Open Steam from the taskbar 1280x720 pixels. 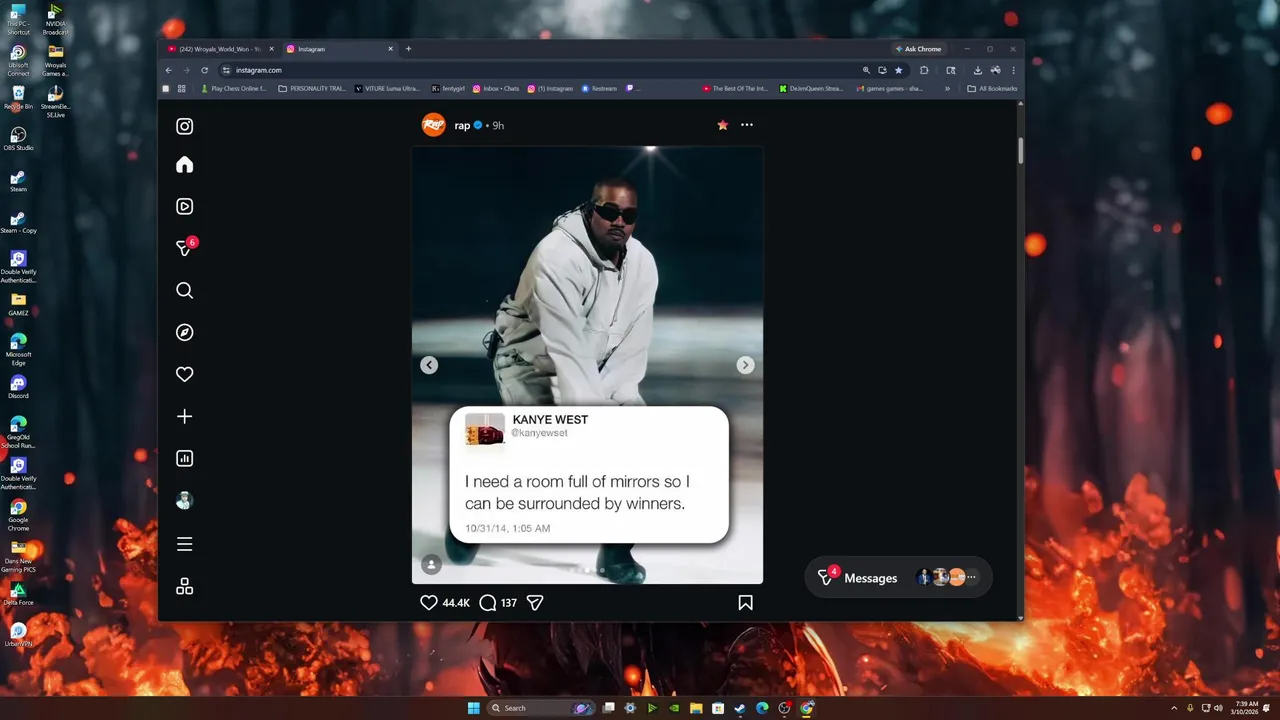(740, 708)
